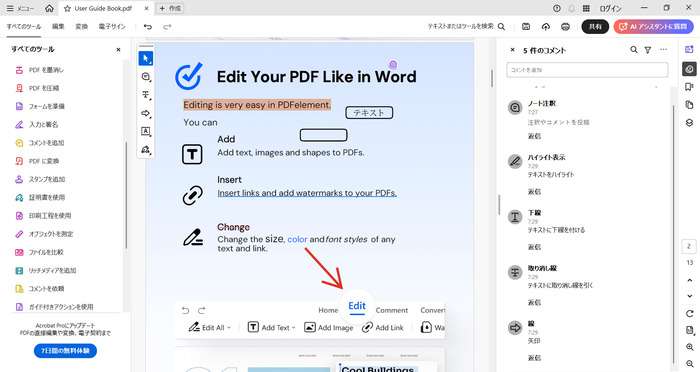Viewport: 700px width, 372px height.
Task: Create a new tab with 作成
Action: 171,8
